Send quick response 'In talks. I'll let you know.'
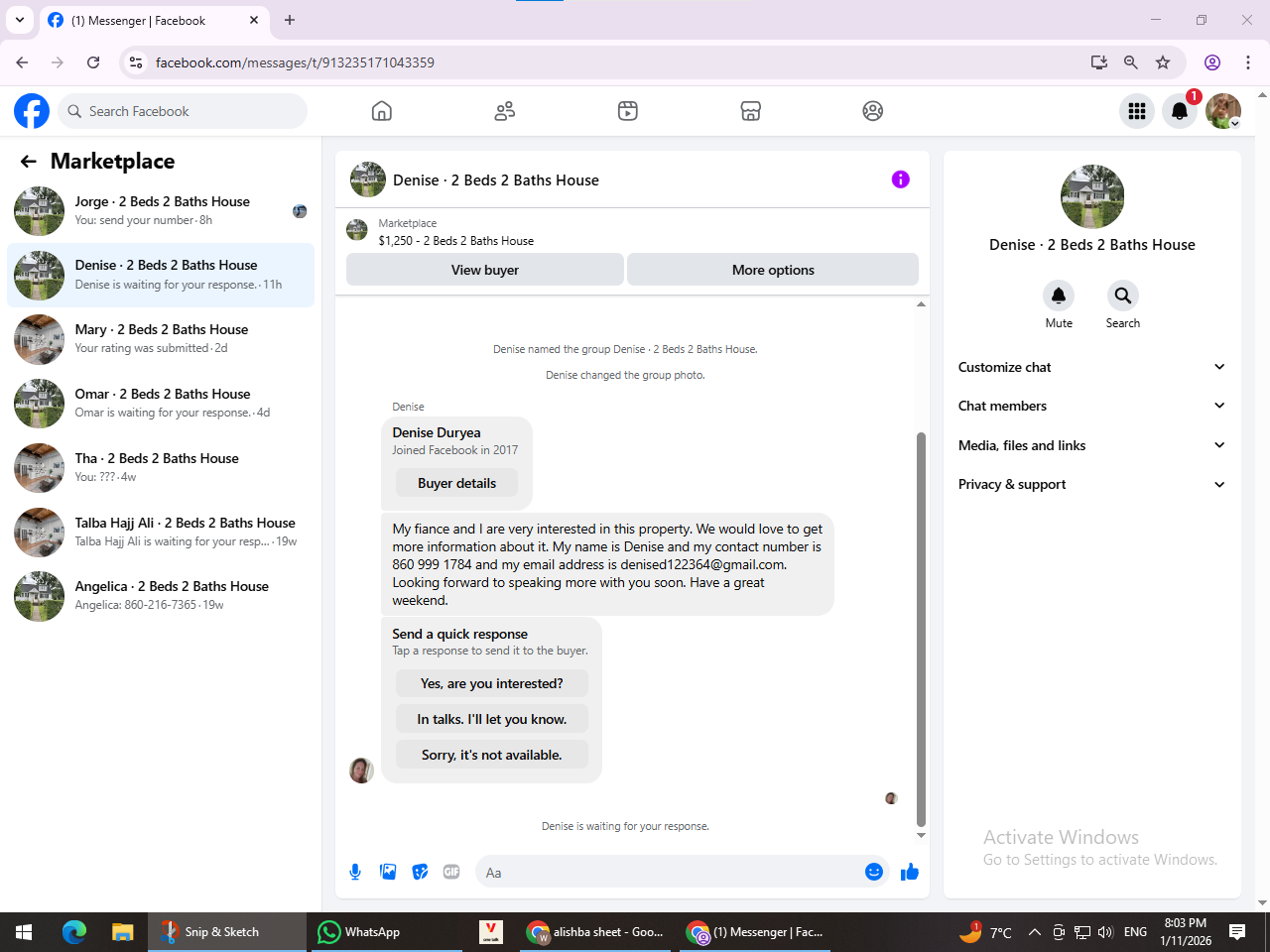 (492, 719)
